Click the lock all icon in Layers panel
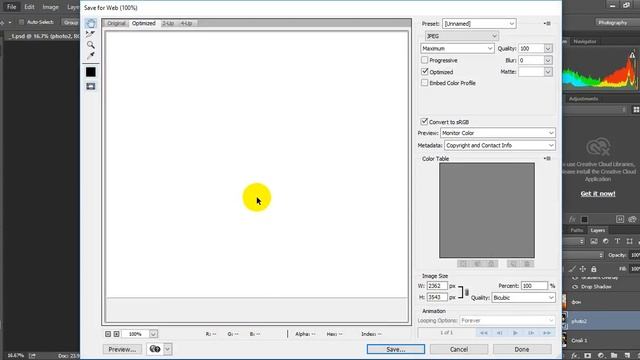The height and width of the screenshot is (360, 640). tap(594, 269)
